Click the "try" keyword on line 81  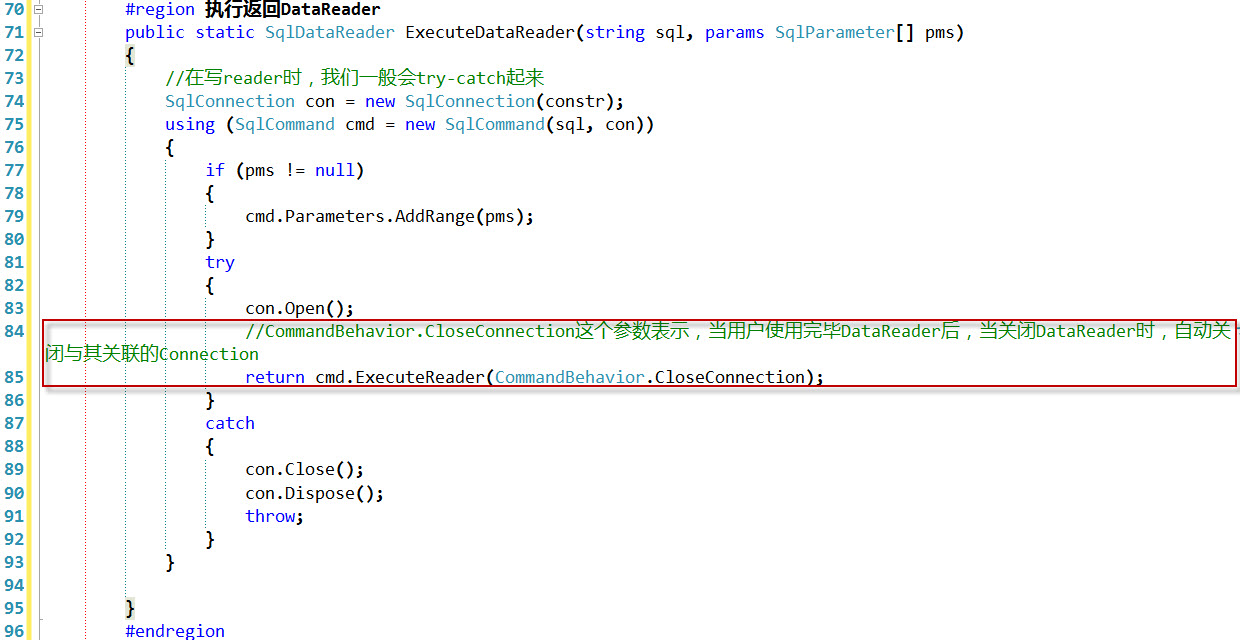220,262
